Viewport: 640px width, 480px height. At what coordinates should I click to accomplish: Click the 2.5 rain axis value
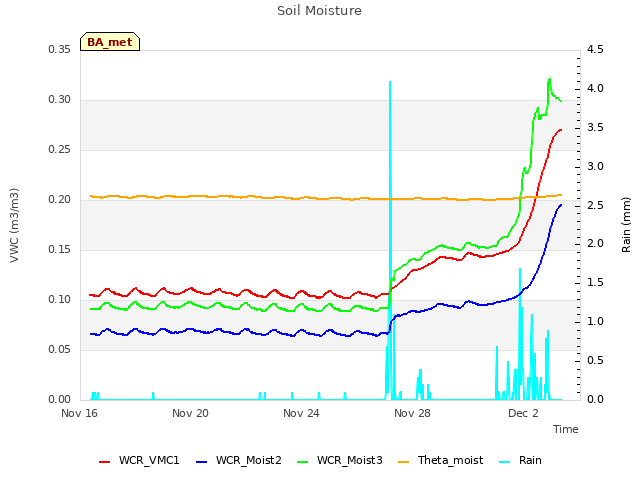(595, 205)
